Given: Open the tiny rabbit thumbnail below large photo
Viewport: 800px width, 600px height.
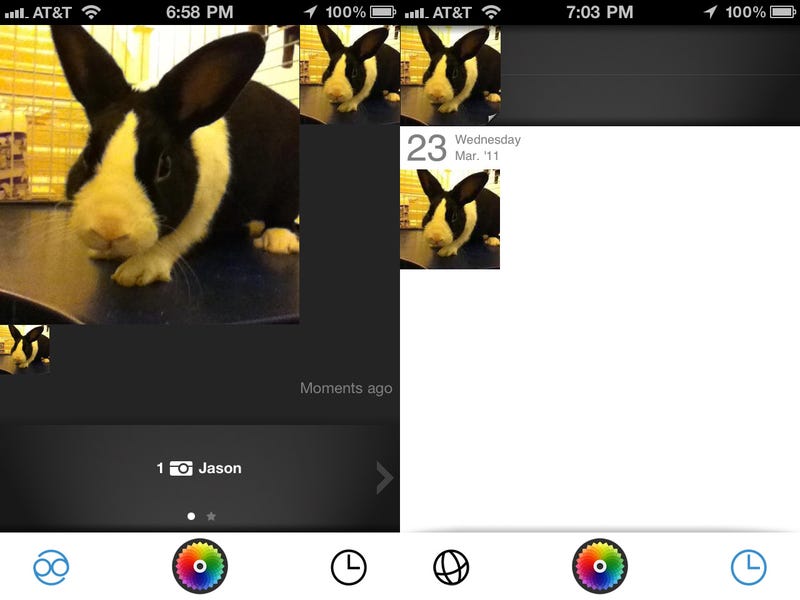Looking at the screenshot, I should (x=24, y=349).
